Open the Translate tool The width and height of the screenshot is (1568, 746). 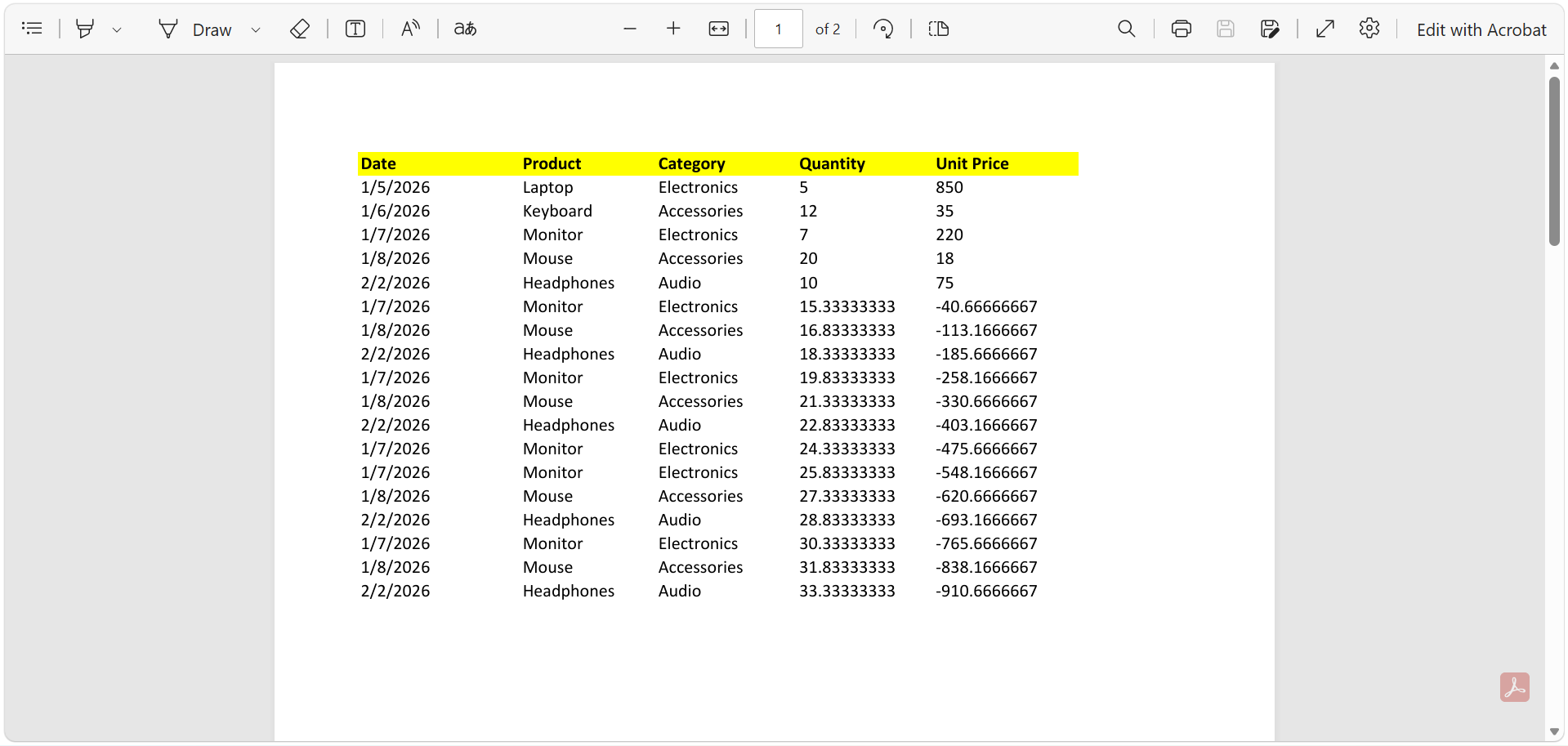pos(465,29)
